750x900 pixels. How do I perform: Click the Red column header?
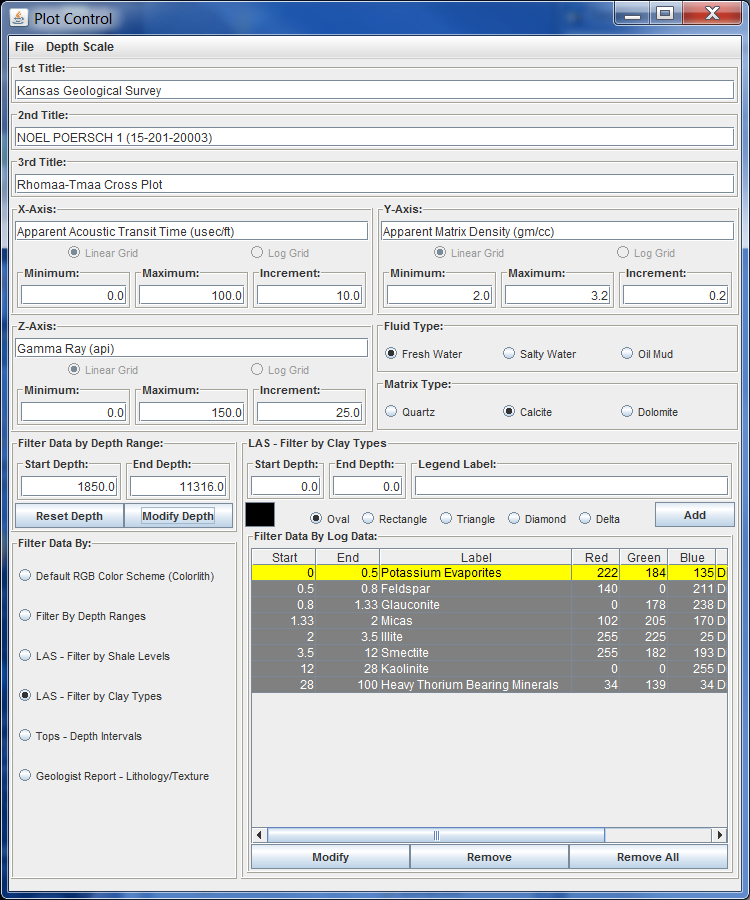(x=596, y=557)
